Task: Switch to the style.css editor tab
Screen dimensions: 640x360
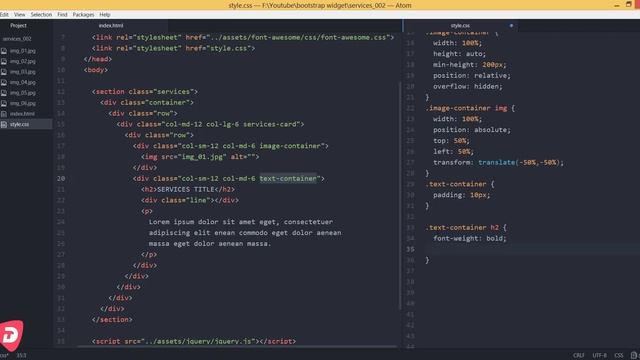Action: click(460, 25)
